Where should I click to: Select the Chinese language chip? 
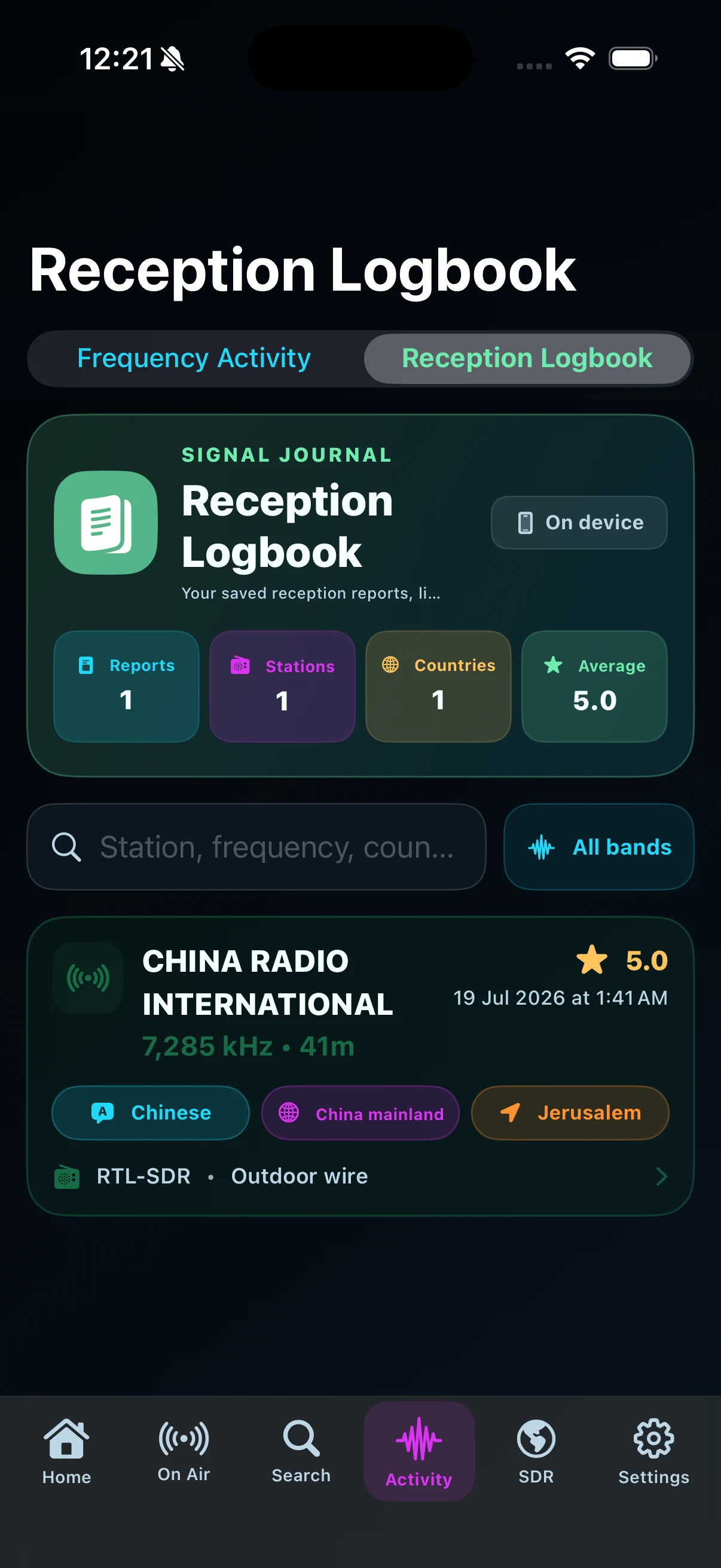click(151, 1113)
